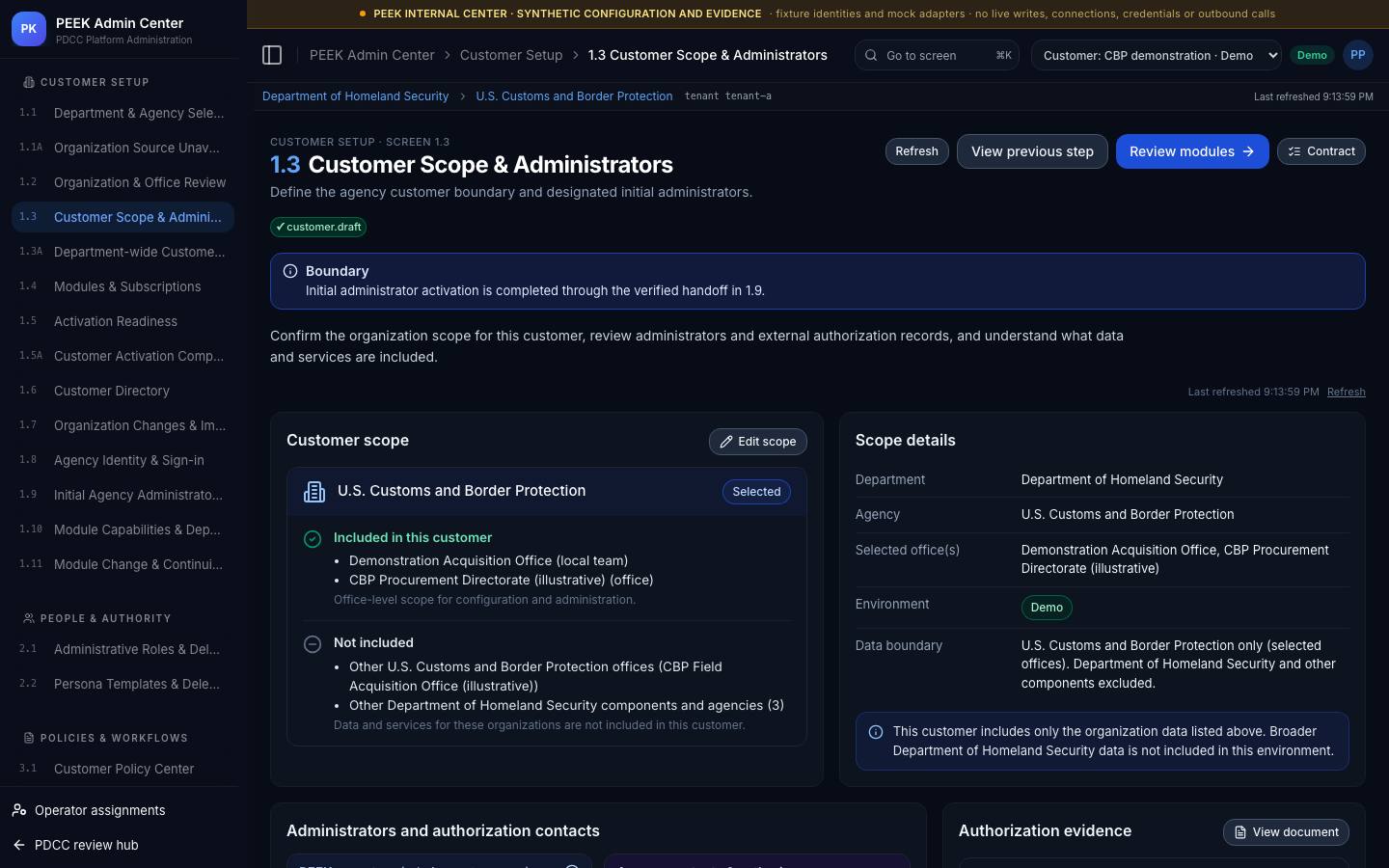Click Review modules button
Viewport: 1389px width, 868px height.
(1192, 151)
